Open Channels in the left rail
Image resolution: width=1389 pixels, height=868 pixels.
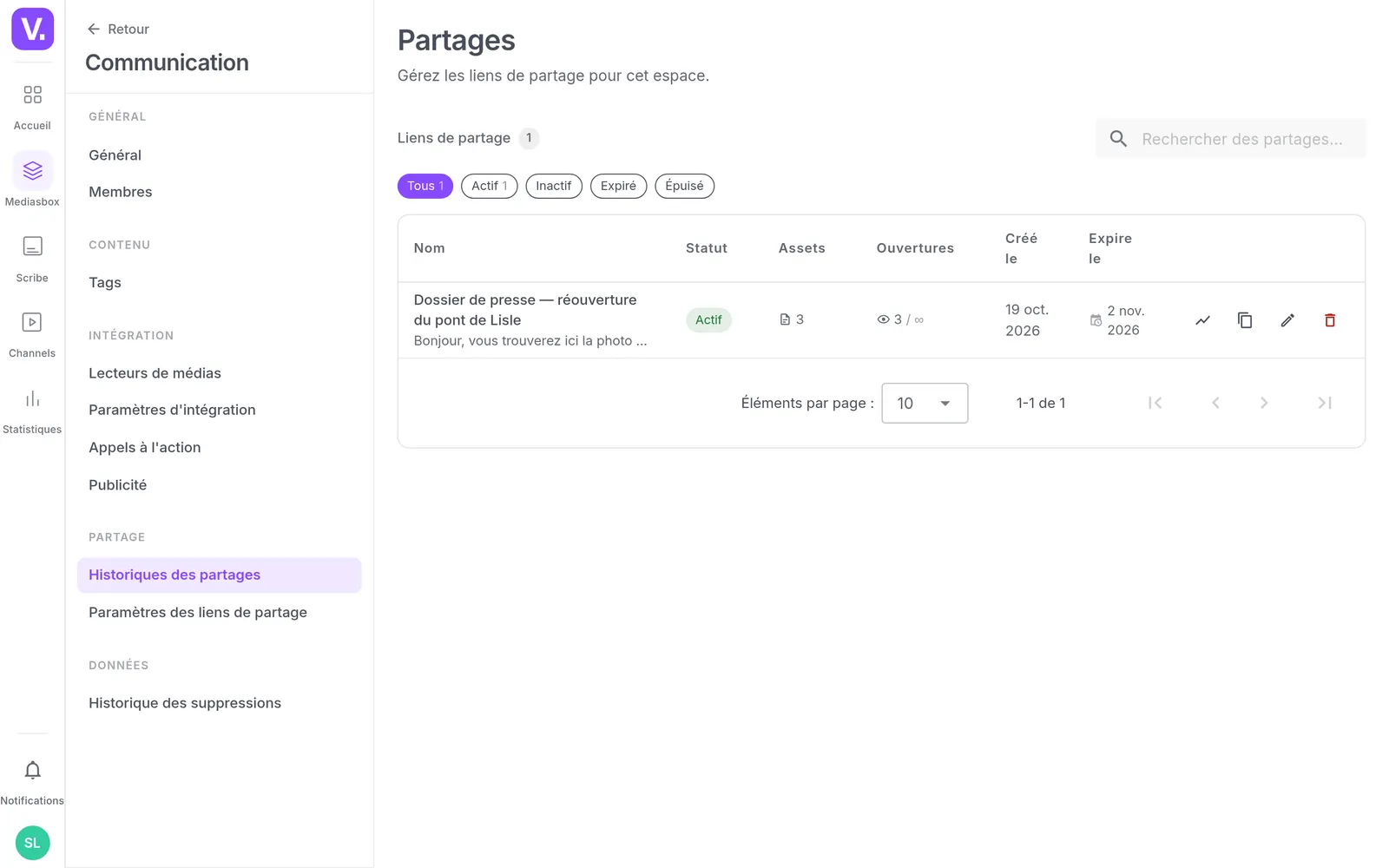[x=32, y=334]
